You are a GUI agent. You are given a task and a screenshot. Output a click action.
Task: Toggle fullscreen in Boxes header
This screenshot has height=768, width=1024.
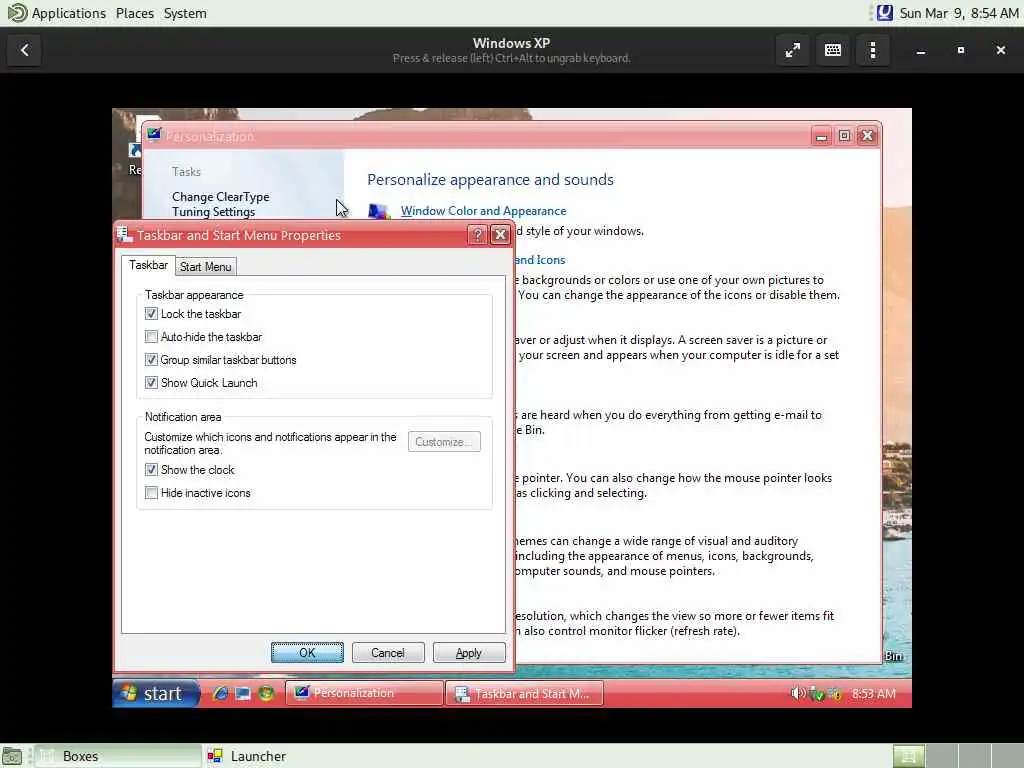[x=793, y=50]
